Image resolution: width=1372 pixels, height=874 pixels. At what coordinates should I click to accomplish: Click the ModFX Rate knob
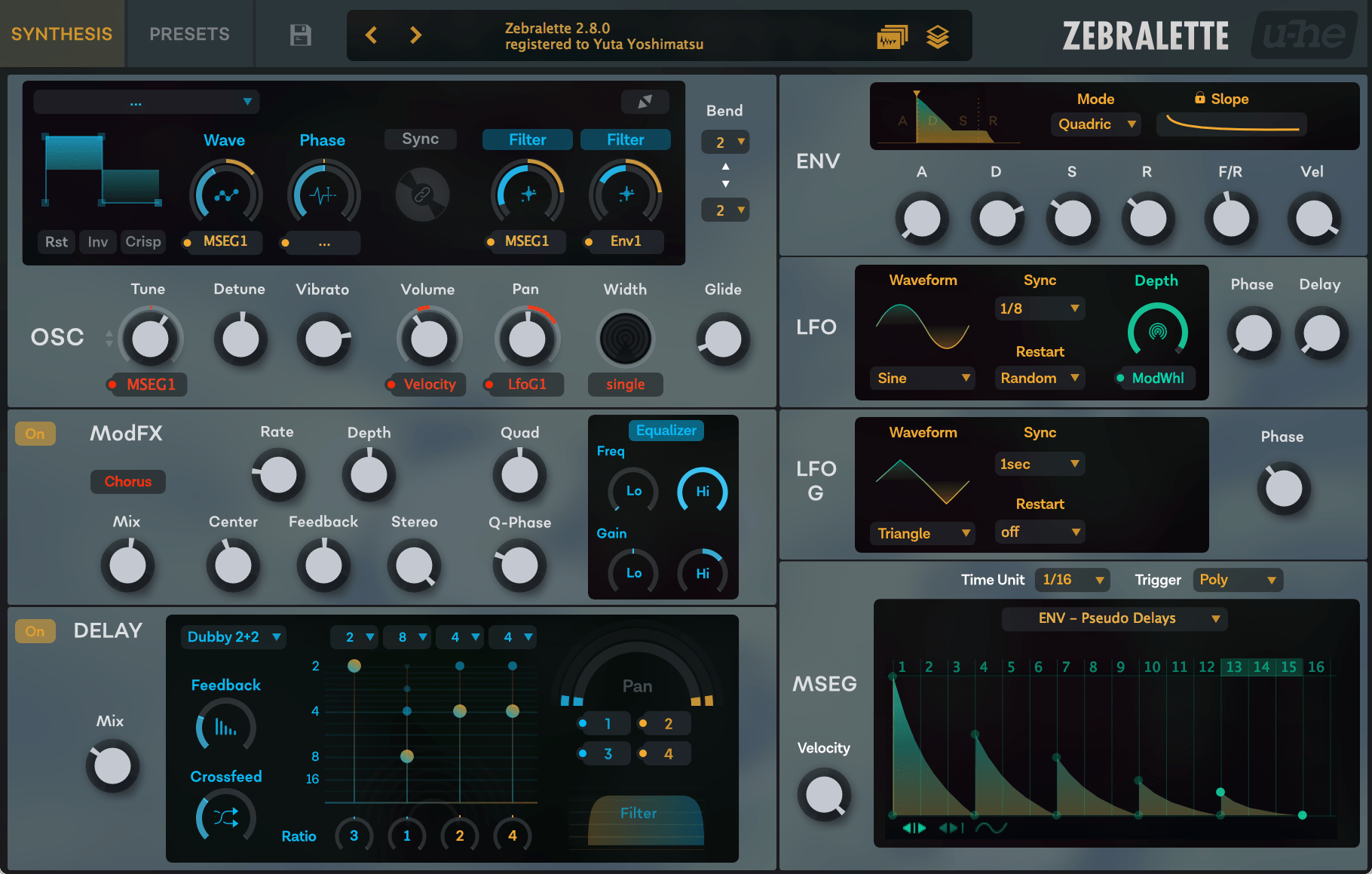[278, 475]
